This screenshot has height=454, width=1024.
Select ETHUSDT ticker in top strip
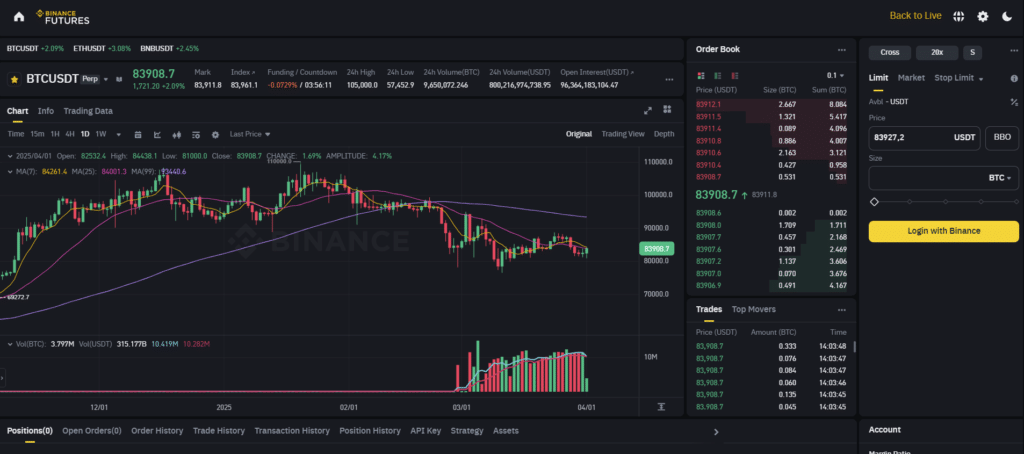coord(102,48)
